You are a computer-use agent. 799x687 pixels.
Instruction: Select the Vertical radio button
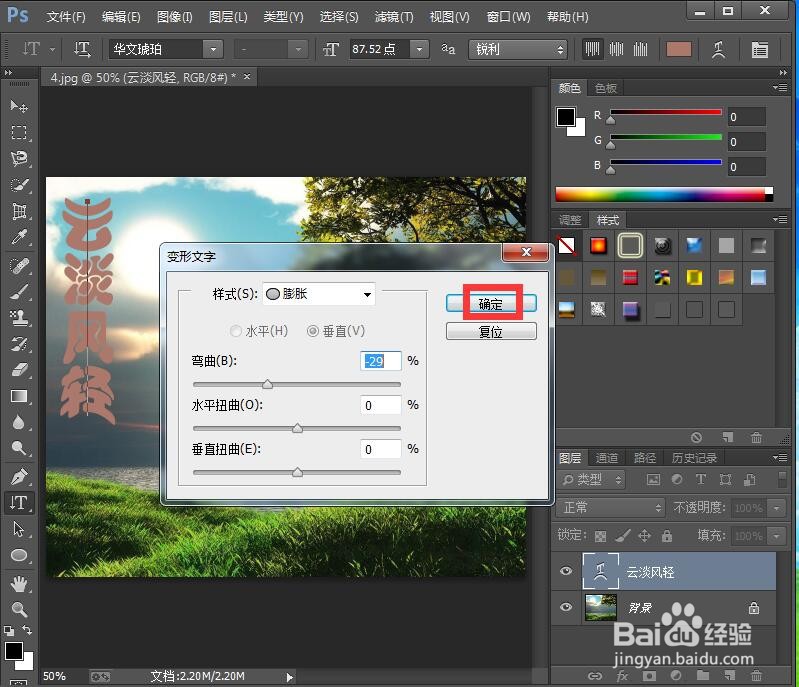pos(312,331)
